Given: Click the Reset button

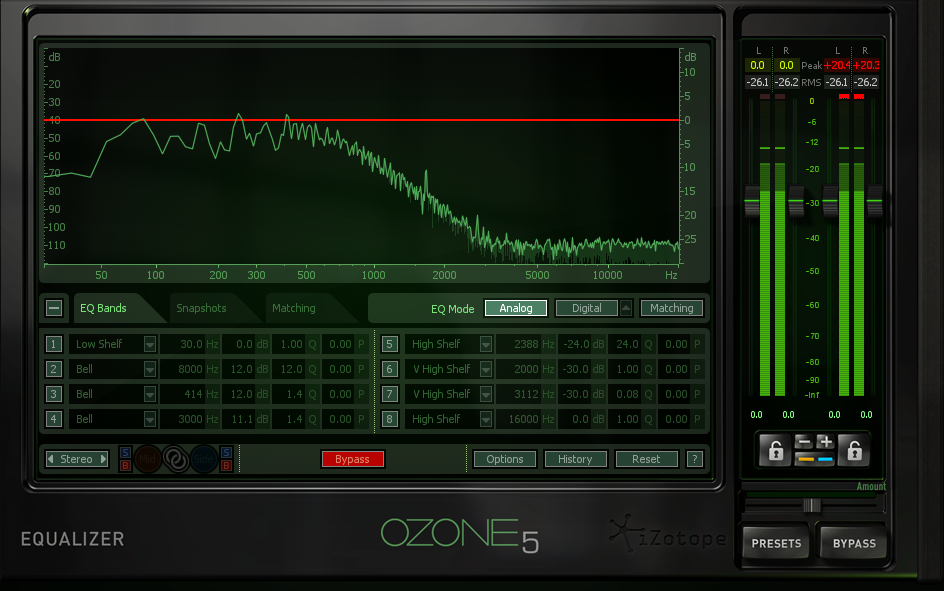Looking at the screenshot, I should pyautogui.click(x=646, y=459).
